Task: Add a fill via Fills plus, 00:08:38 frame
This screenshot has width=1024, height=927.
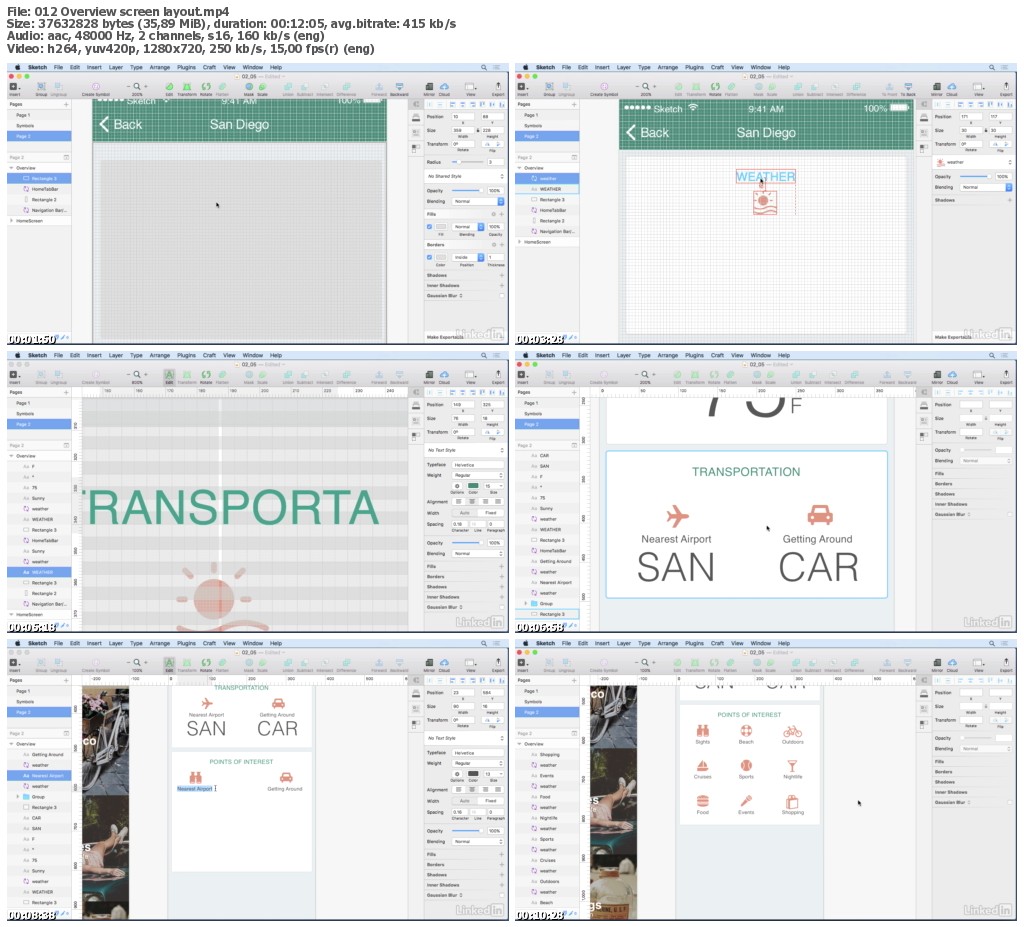Action: (x=502, y=854)
